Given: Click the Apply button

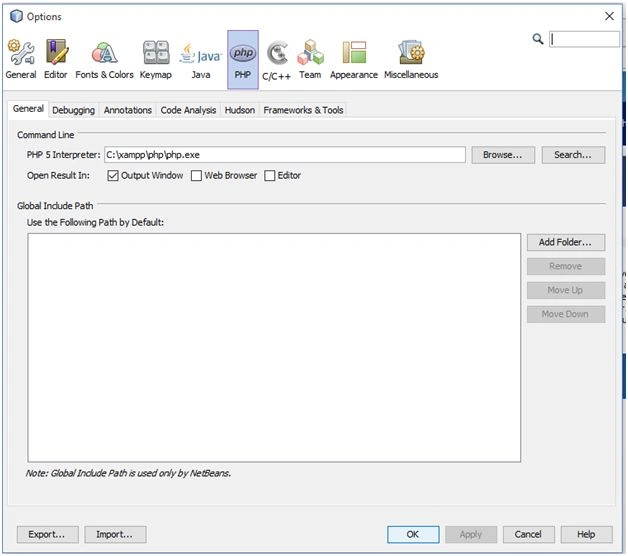Looking at the screenshot, I should coord(471,534).
